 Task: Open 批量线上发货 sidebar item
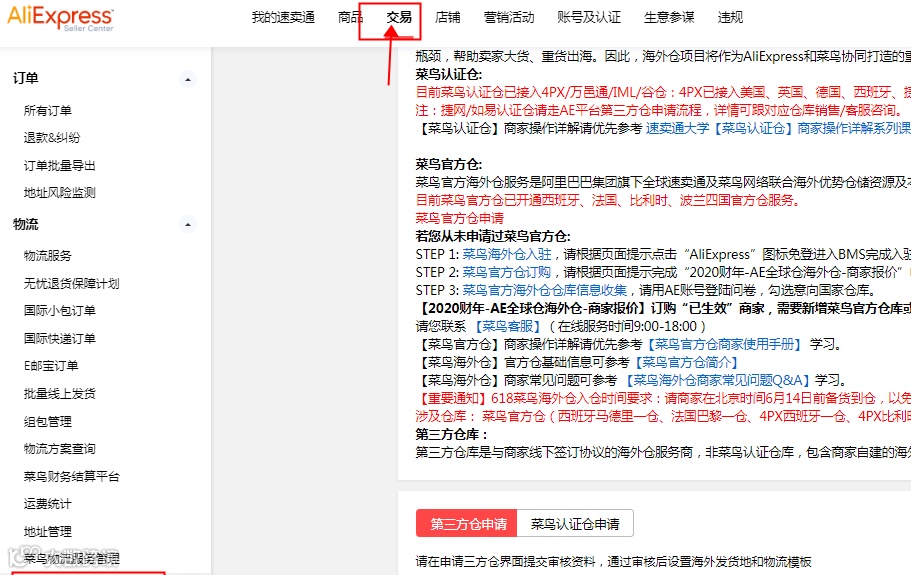[x=59, y=393]
